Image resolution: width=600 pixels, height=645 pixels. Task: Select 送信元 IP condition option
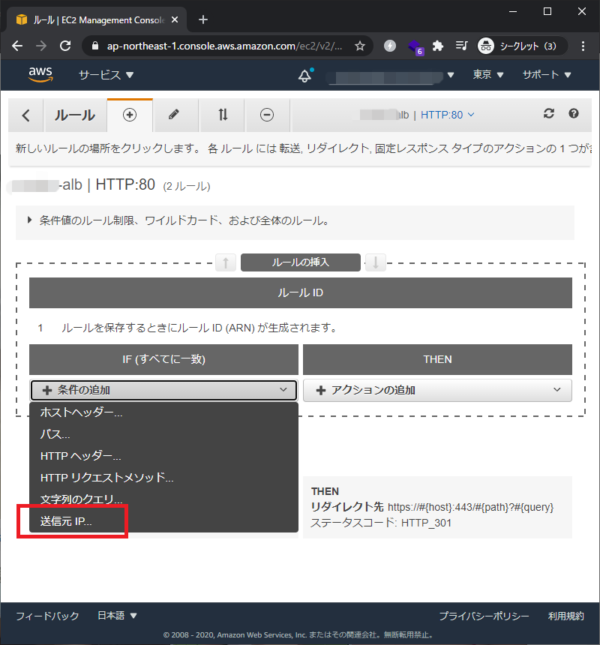(x=164, y=521)
